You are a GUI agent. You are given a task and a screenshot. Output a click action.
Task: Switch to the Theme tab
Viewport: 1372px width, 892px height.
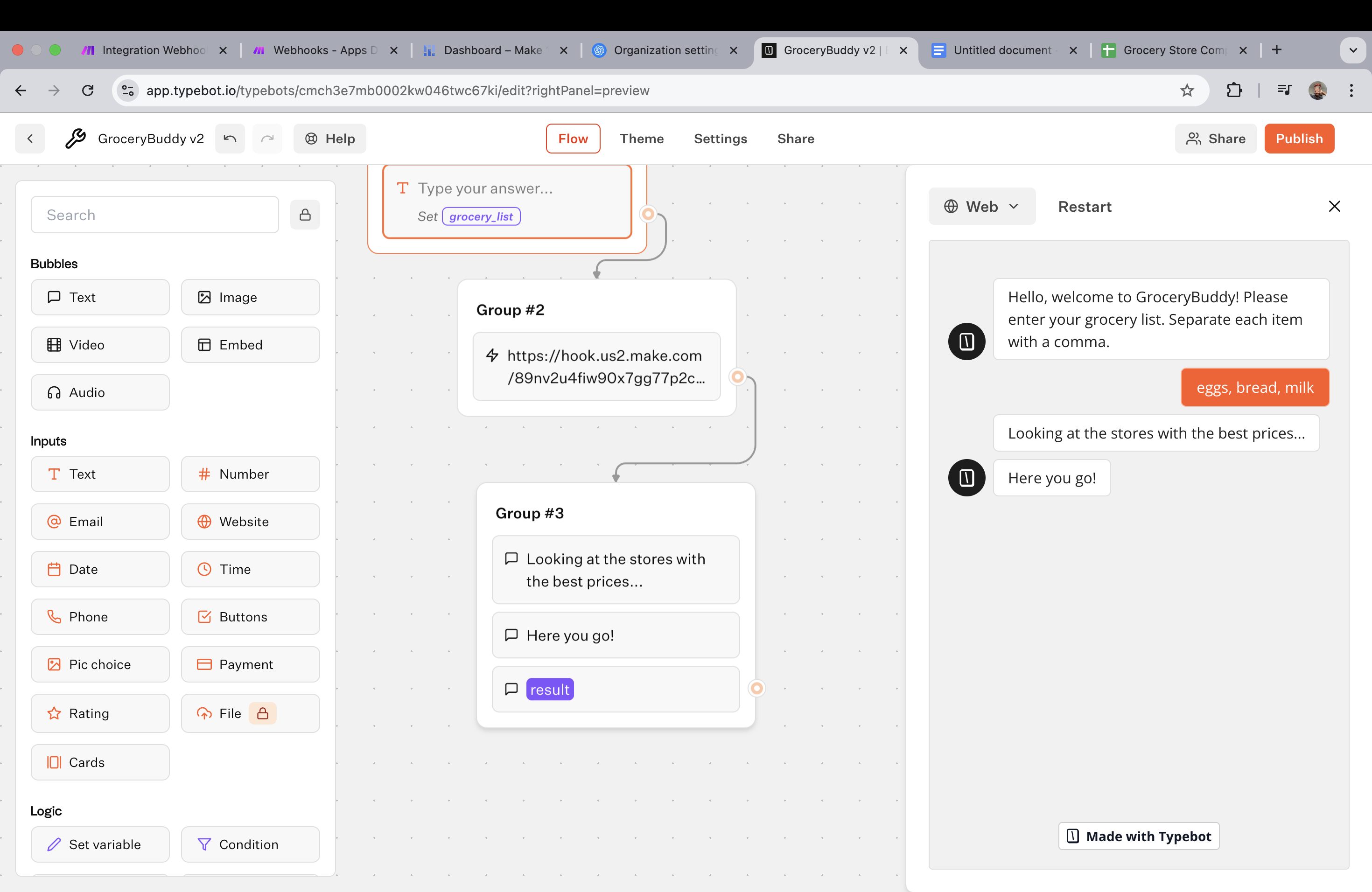point(641,138)
